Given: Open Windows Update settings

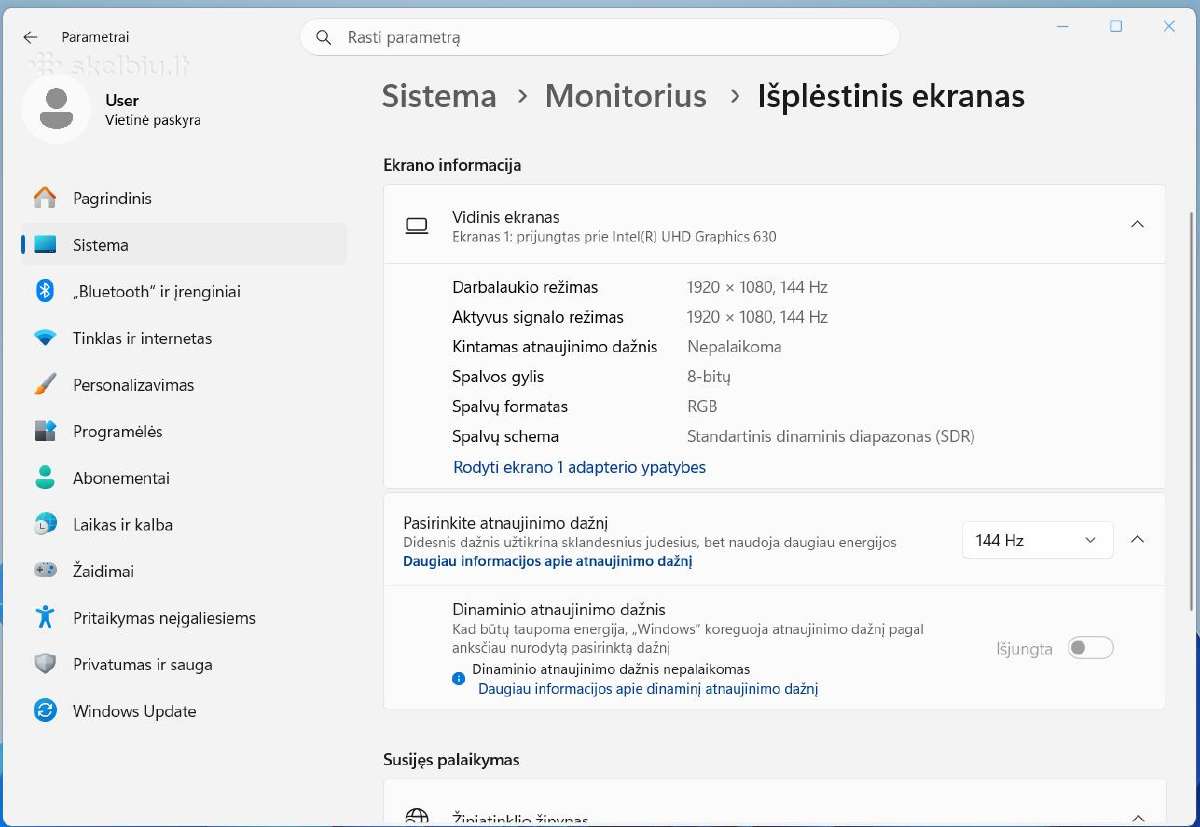Looking at the screenshot, I should [x=183, y=711].
